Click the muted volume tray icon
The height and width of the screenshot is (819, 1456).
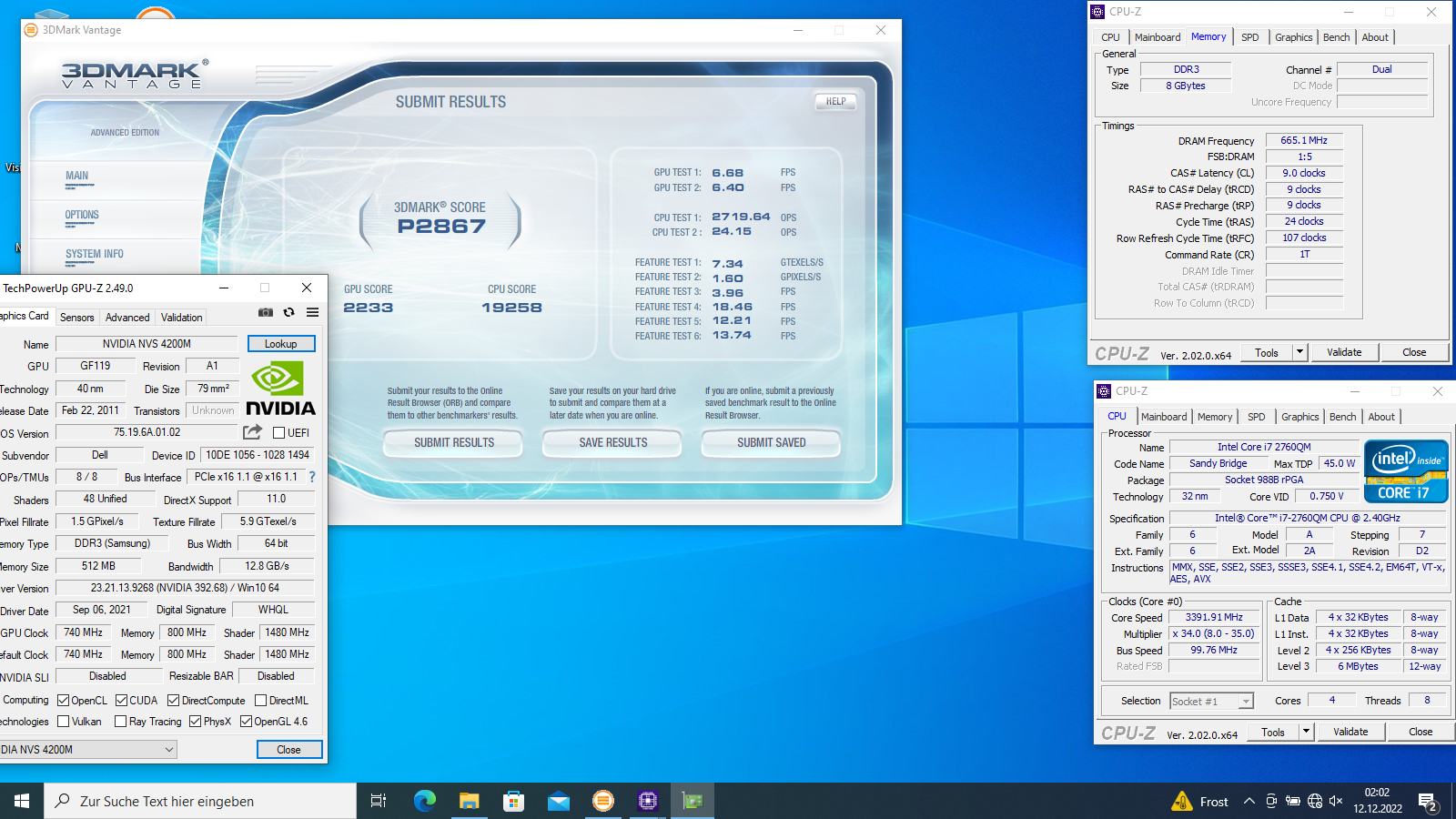tap(1336, 801)
